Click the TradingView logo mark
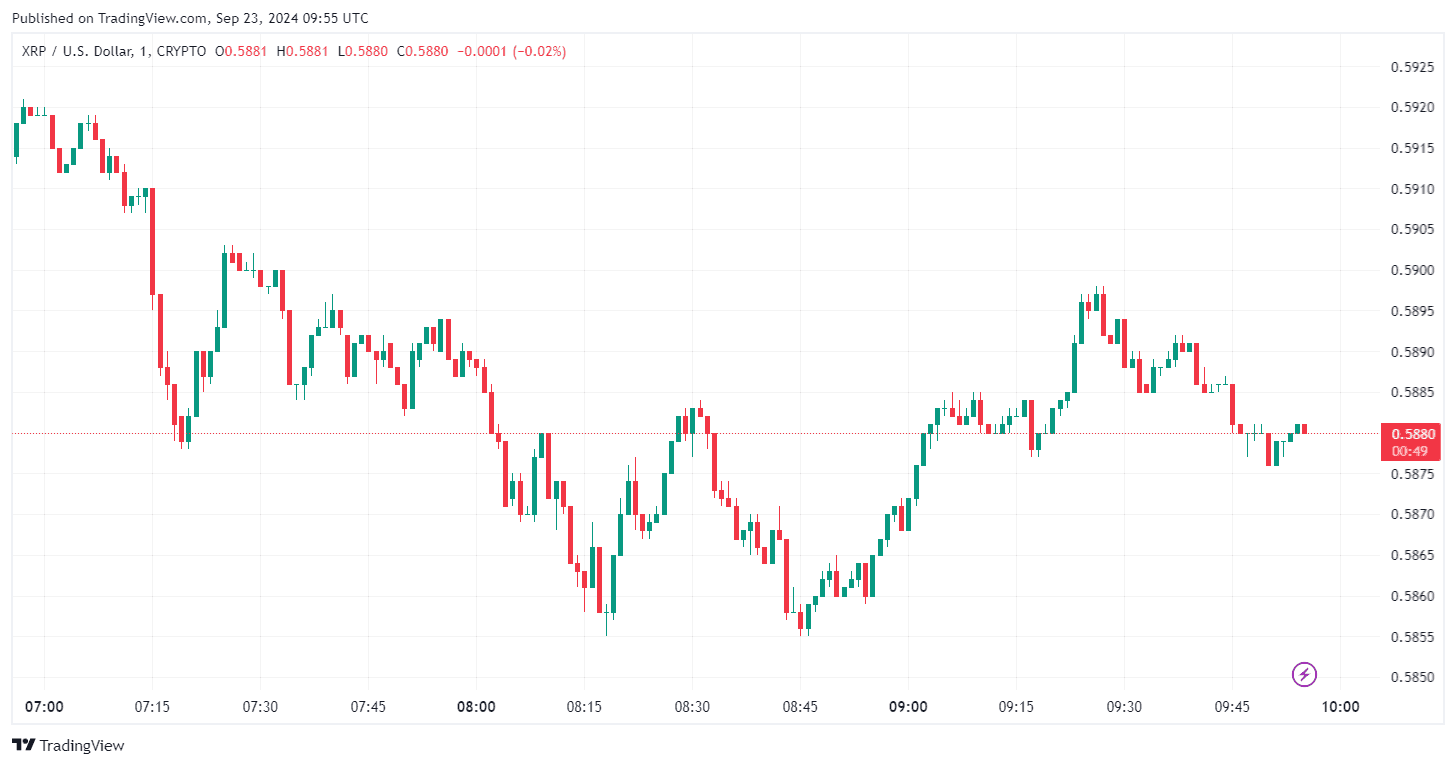Image resolution: width=1456 pixels, height=766 pixels. (23, 745)
